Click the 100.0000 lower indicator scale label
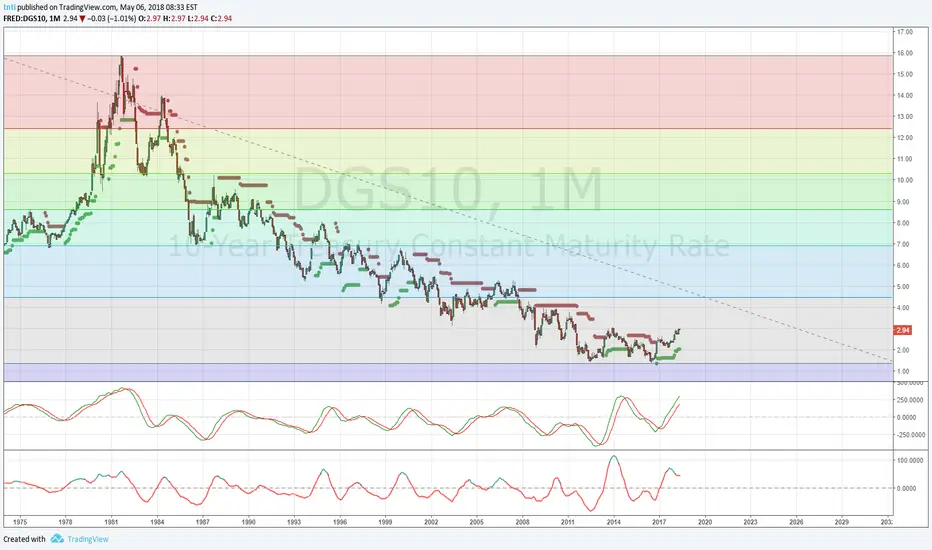 point(910,461)
